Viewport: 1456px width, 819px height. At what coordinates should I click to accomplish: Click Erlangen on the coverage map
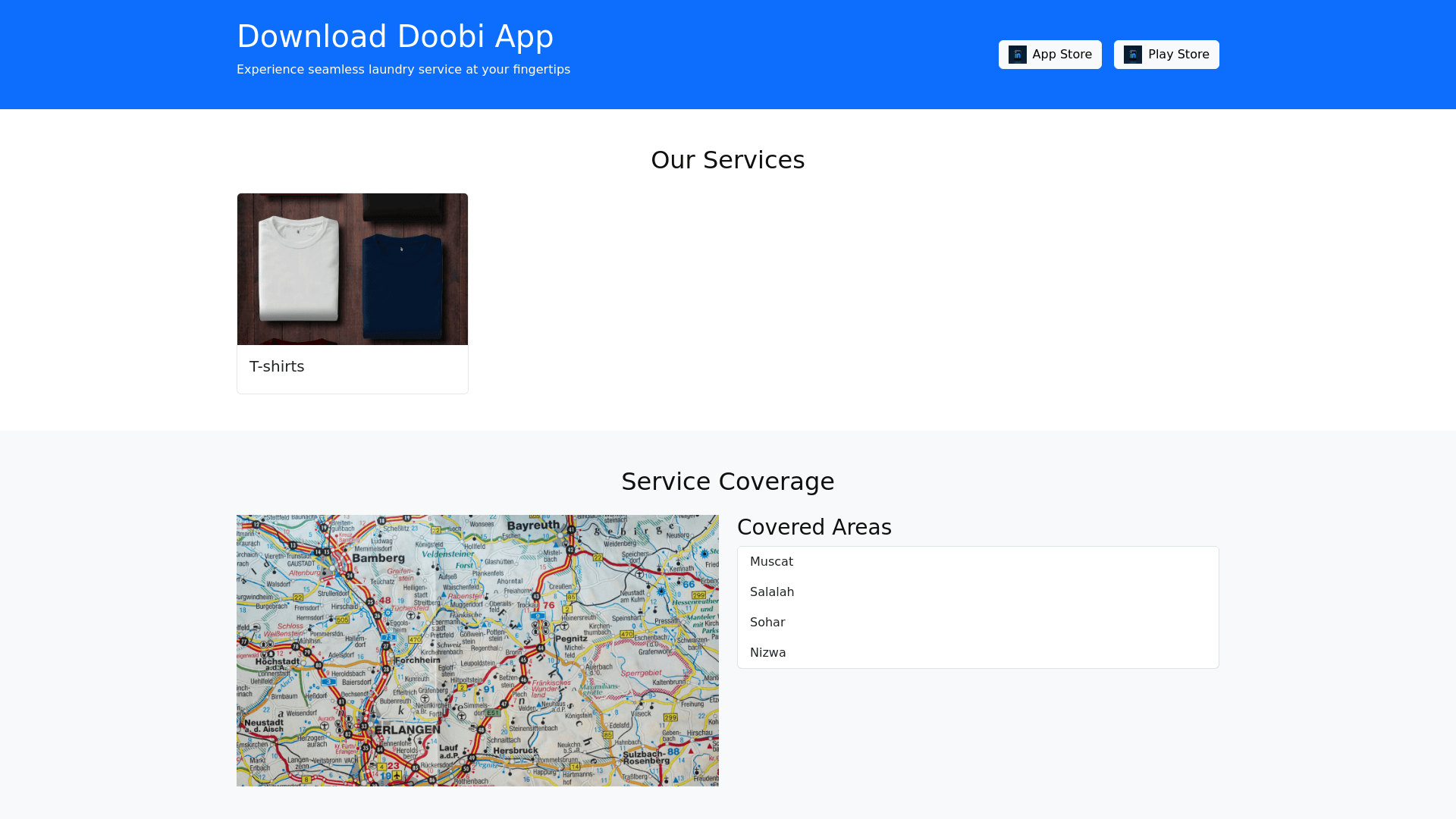[407, 730]
